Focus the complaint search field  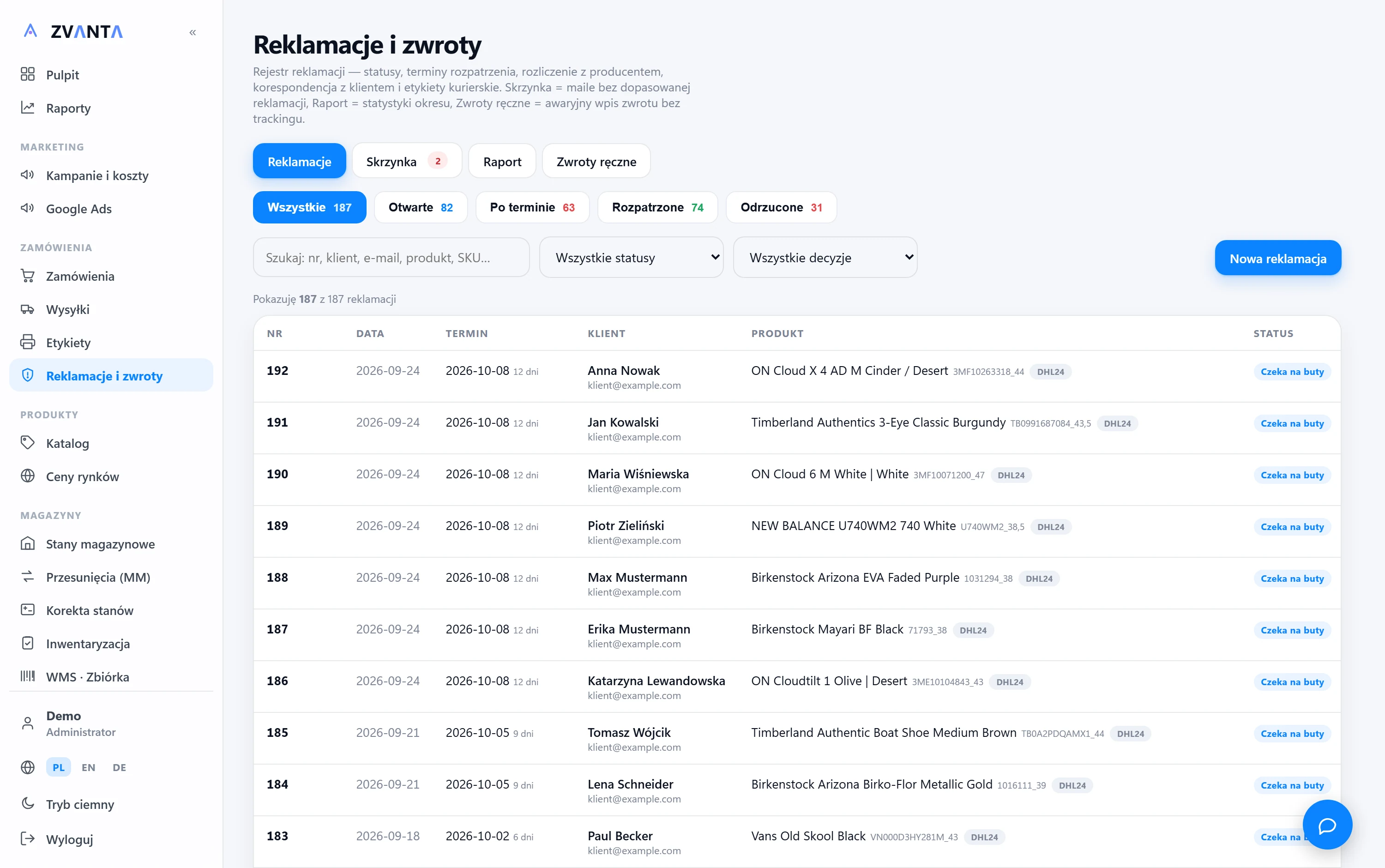pyautogui.click(x=391, y=258)
